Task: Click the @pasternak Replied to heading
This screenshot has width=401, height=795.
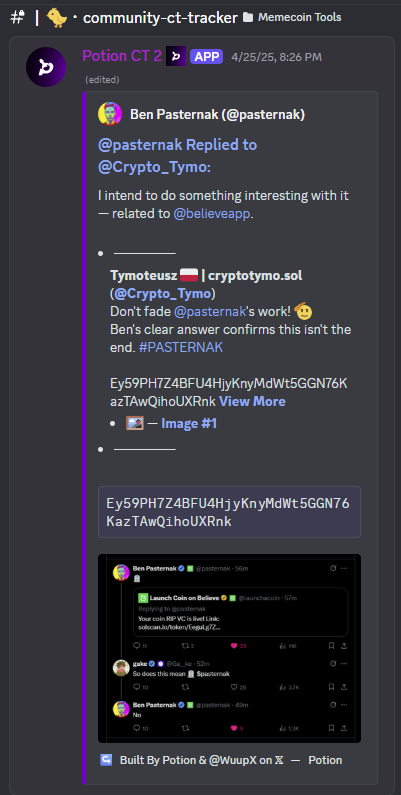Action: tap(177, 156)
